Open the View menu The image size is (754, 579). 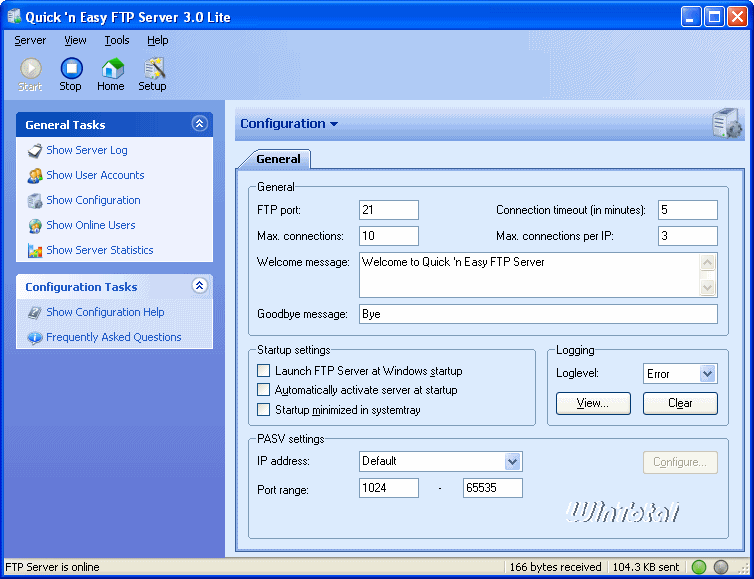click(75, 40)
